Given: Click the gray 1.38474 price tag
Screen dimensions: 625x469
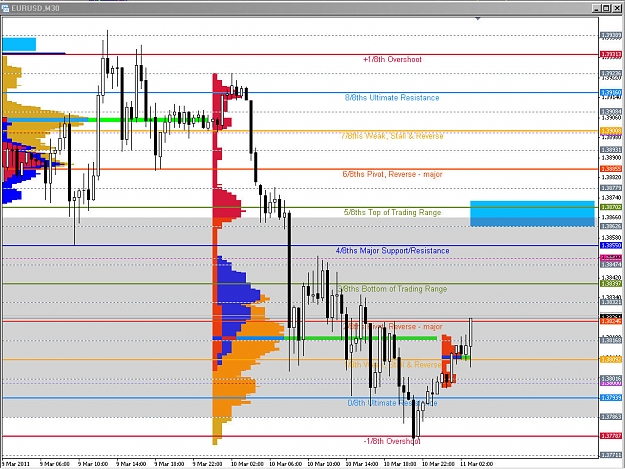Looking at the screenshot, I should click(x=611, y=265).
